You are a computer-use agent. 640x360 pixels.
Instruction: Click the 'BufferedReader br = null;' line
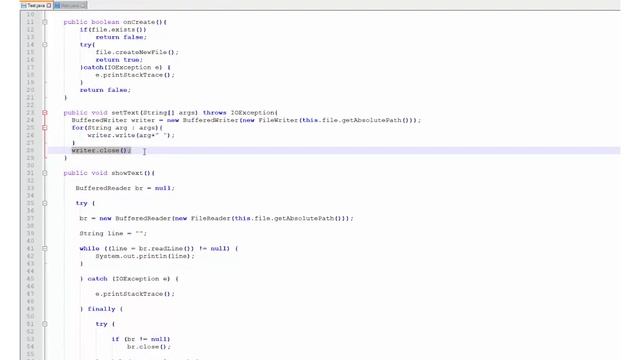coord(125,188)
